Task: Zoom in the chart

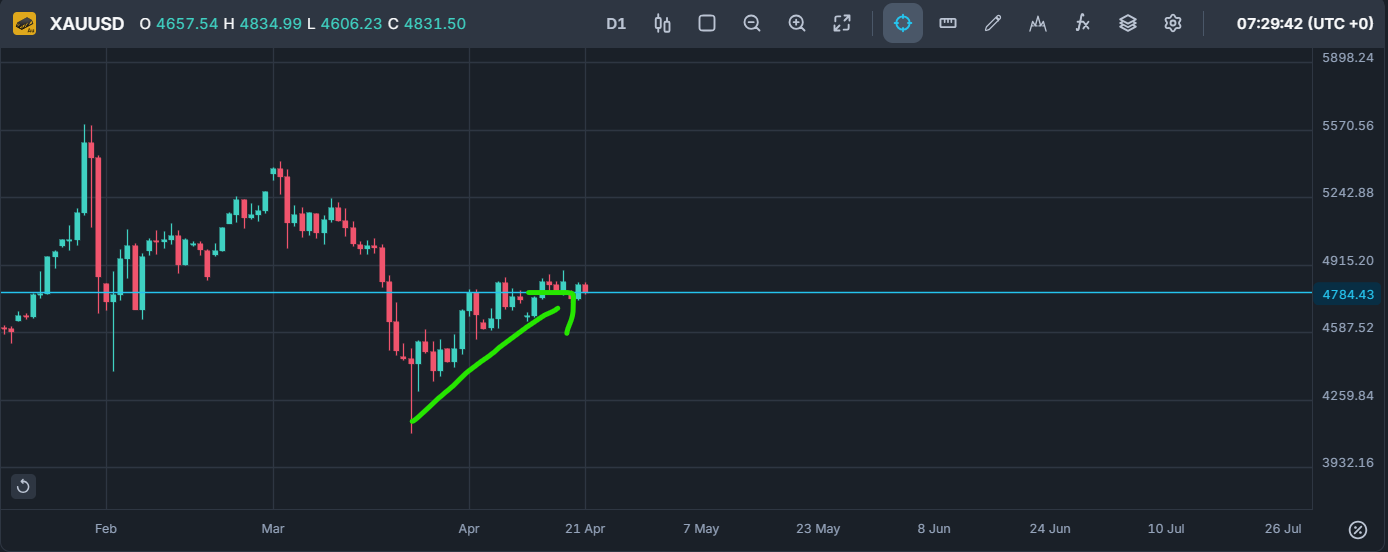Action: 797,23
